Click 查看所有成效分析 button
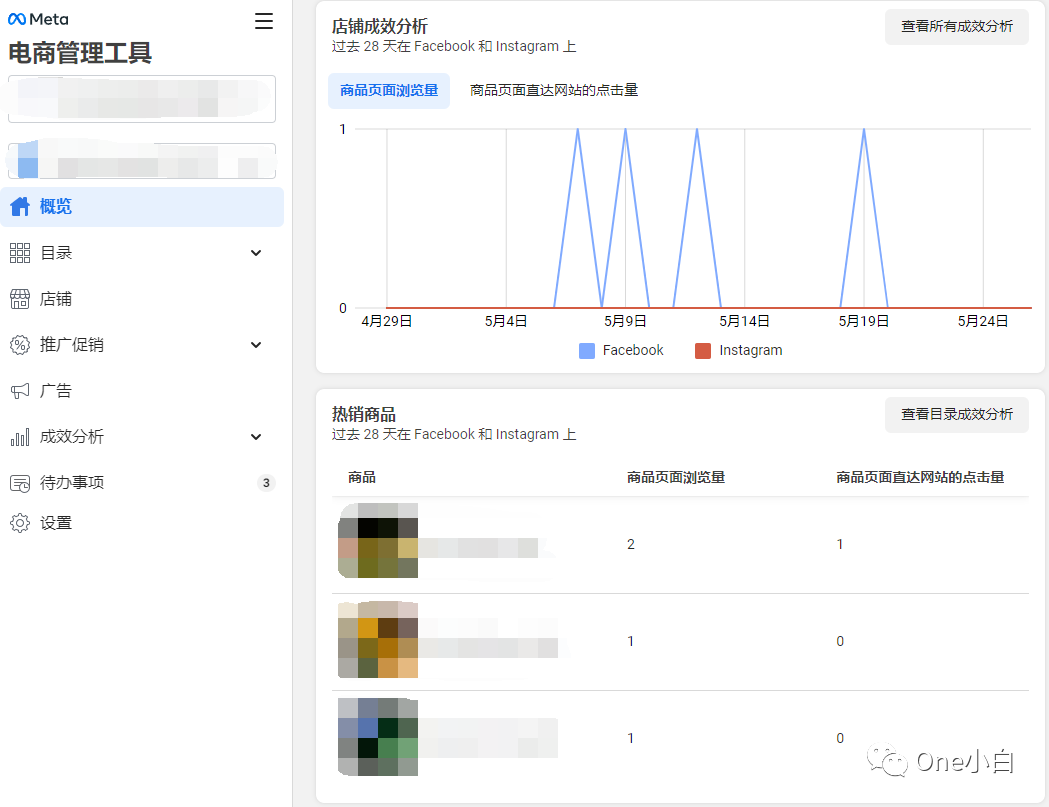Screen dimensions: 1049x807 click(956, 27)
